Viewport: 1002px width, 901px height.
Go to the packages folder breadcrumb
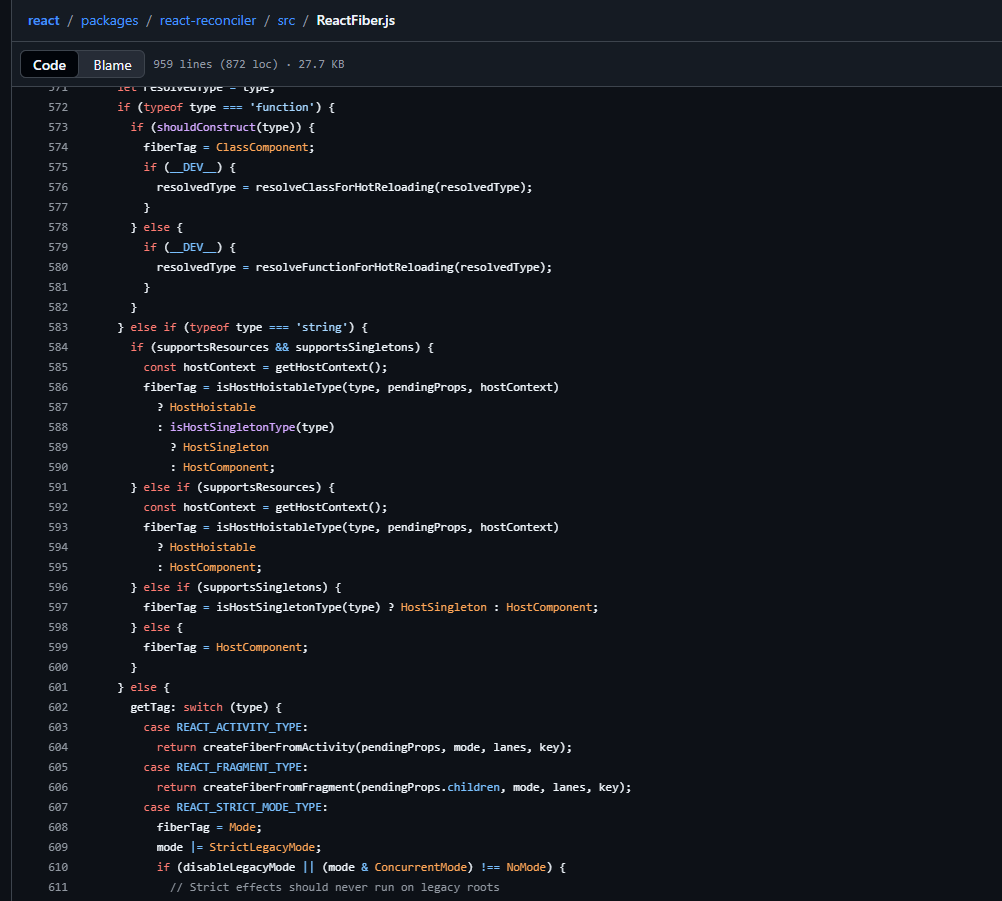[x=109, y=20]
